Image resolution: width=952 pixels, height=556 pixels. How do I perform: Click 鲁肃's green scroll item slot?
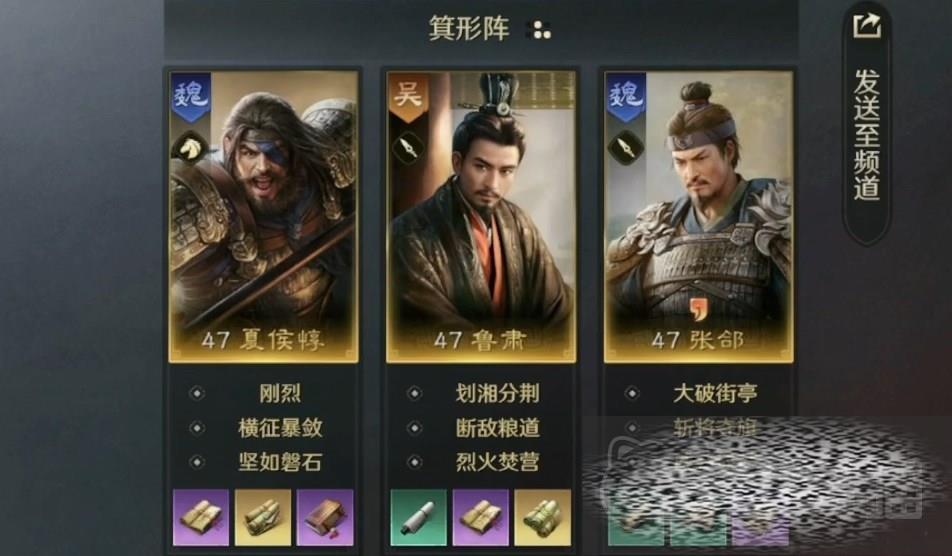(x=418, y=518)
